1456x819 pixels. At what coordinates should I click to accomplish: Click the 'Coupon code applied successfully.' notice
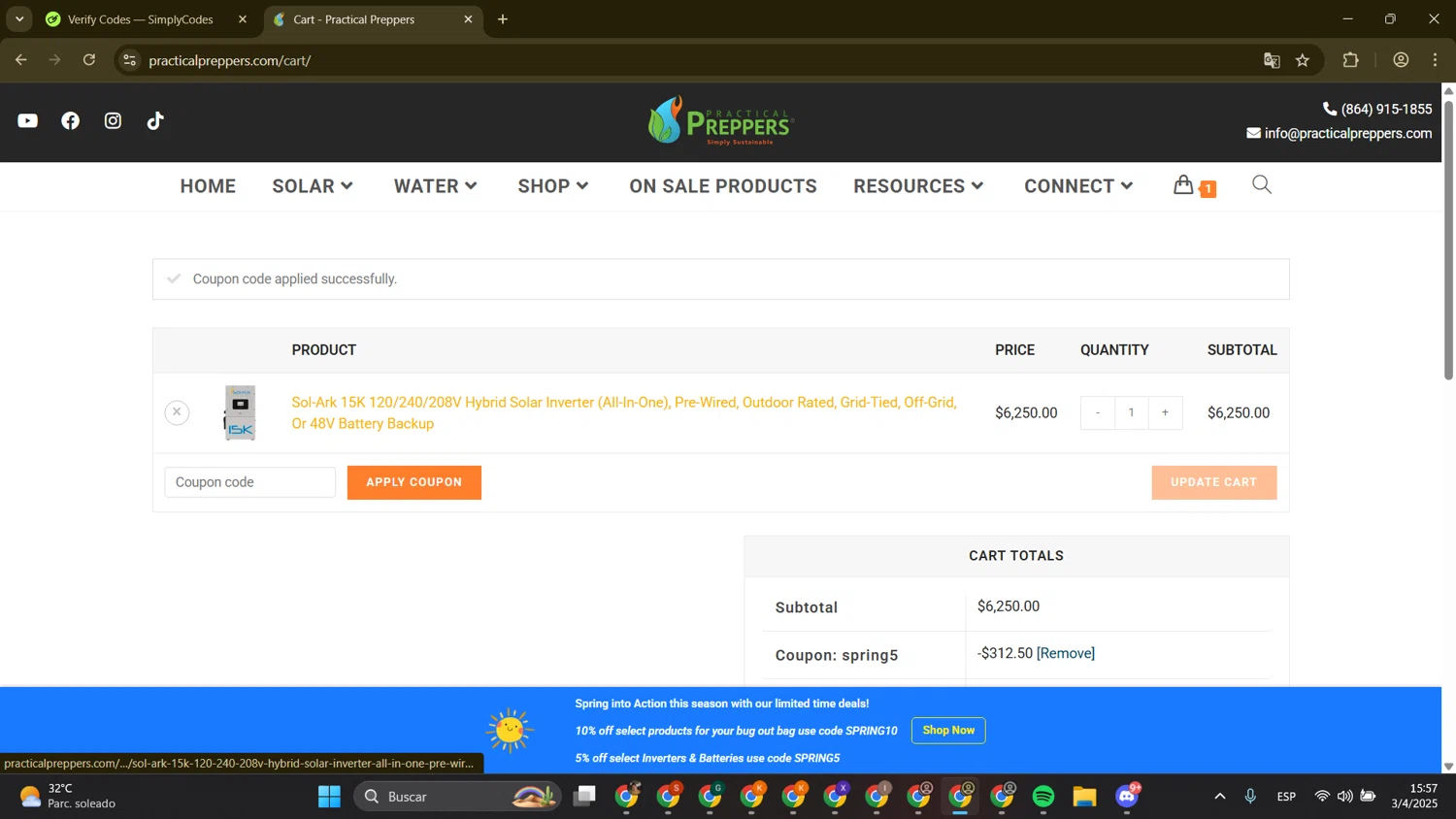coord(720,279)
